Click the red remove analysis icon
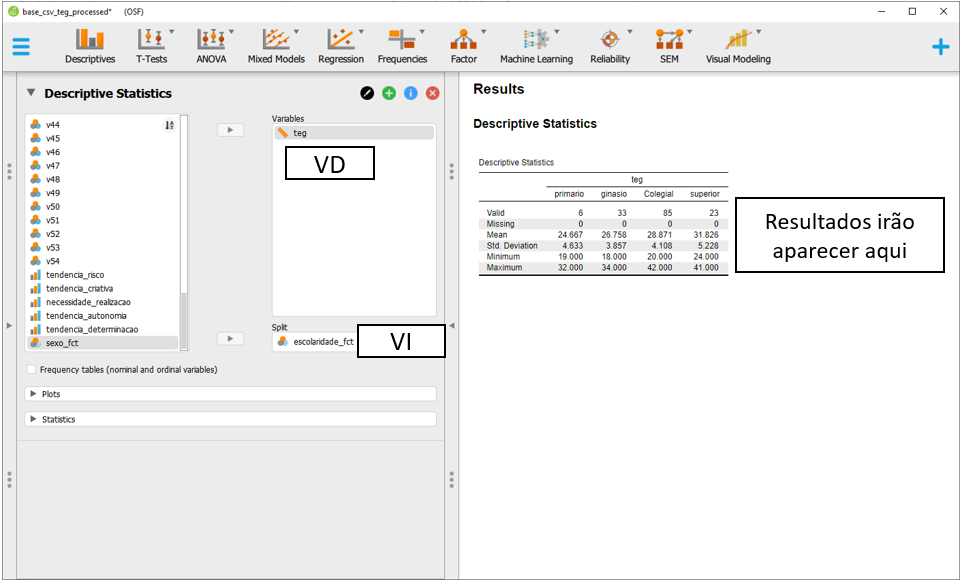The width and height of the screenshot is (962, 583). (x=433, y=93)
